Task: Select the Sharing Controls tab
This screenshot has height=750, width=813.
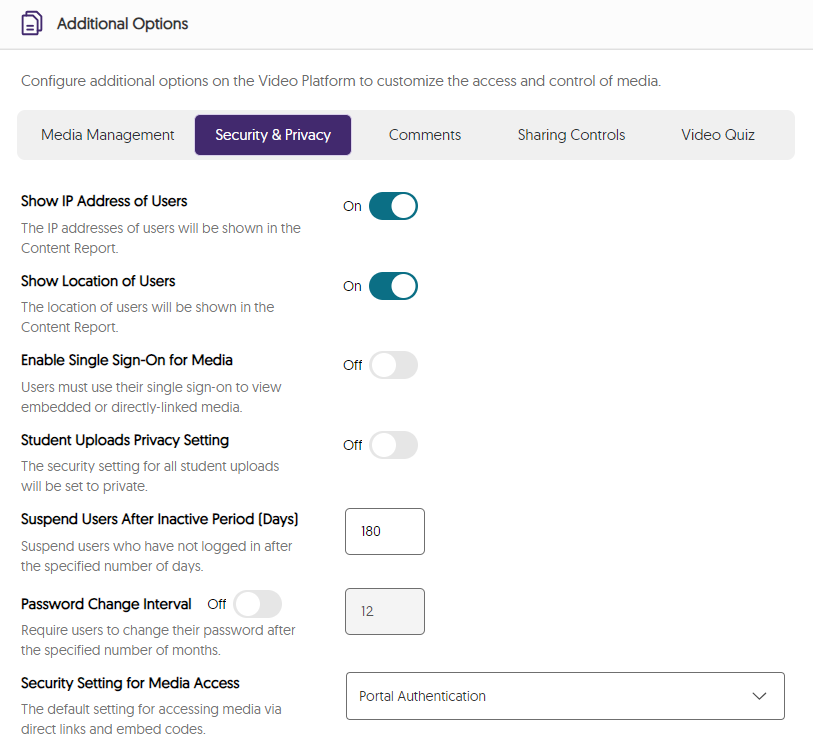Action: coord(571,134)
